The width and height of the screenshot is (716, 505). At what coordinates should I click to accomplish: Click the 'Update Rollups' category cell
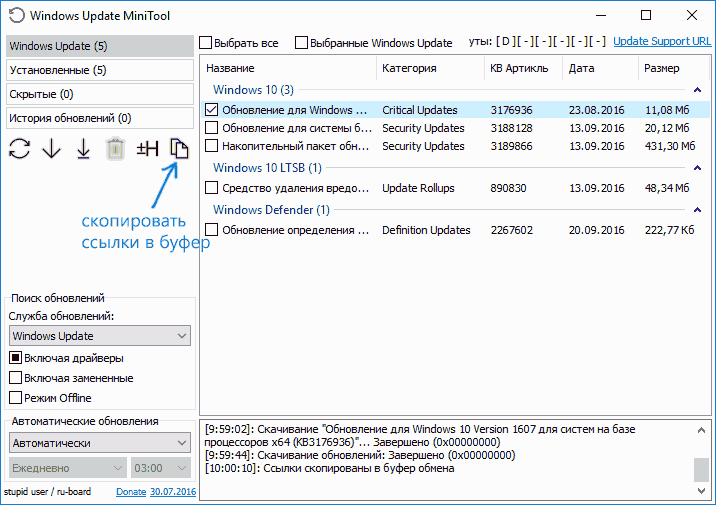click(x=418, y=188)
